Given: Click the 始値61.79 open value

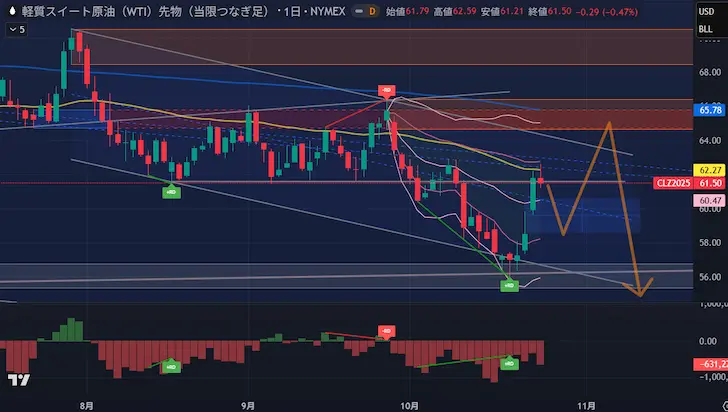Looking at the screenshot, I should (x=407, y=11).
